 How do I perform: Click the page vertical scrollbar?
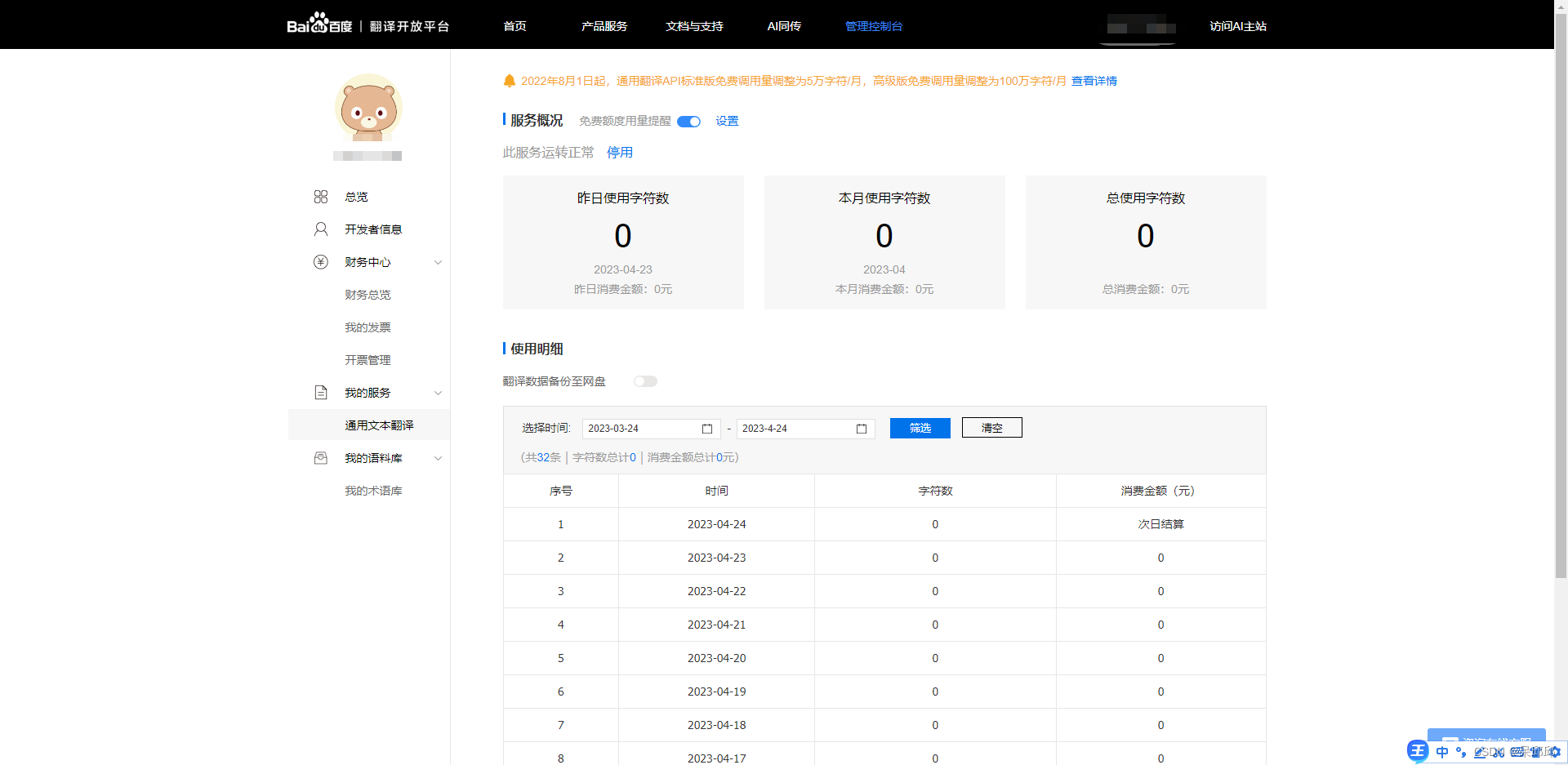pos(1561,294)
